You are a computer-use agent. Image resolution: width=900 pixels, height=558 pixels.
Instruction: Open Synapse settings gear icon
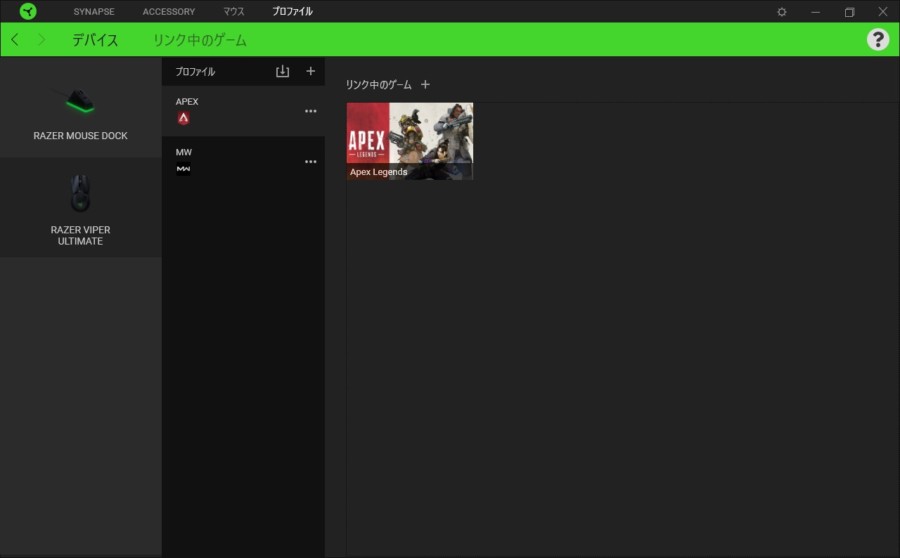pyautogui.click(x=782, y=12)
